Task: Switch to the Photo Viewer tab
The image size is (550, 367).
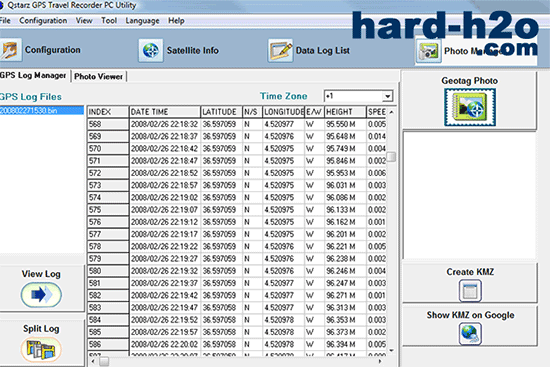Action: [x=99, y=76]
